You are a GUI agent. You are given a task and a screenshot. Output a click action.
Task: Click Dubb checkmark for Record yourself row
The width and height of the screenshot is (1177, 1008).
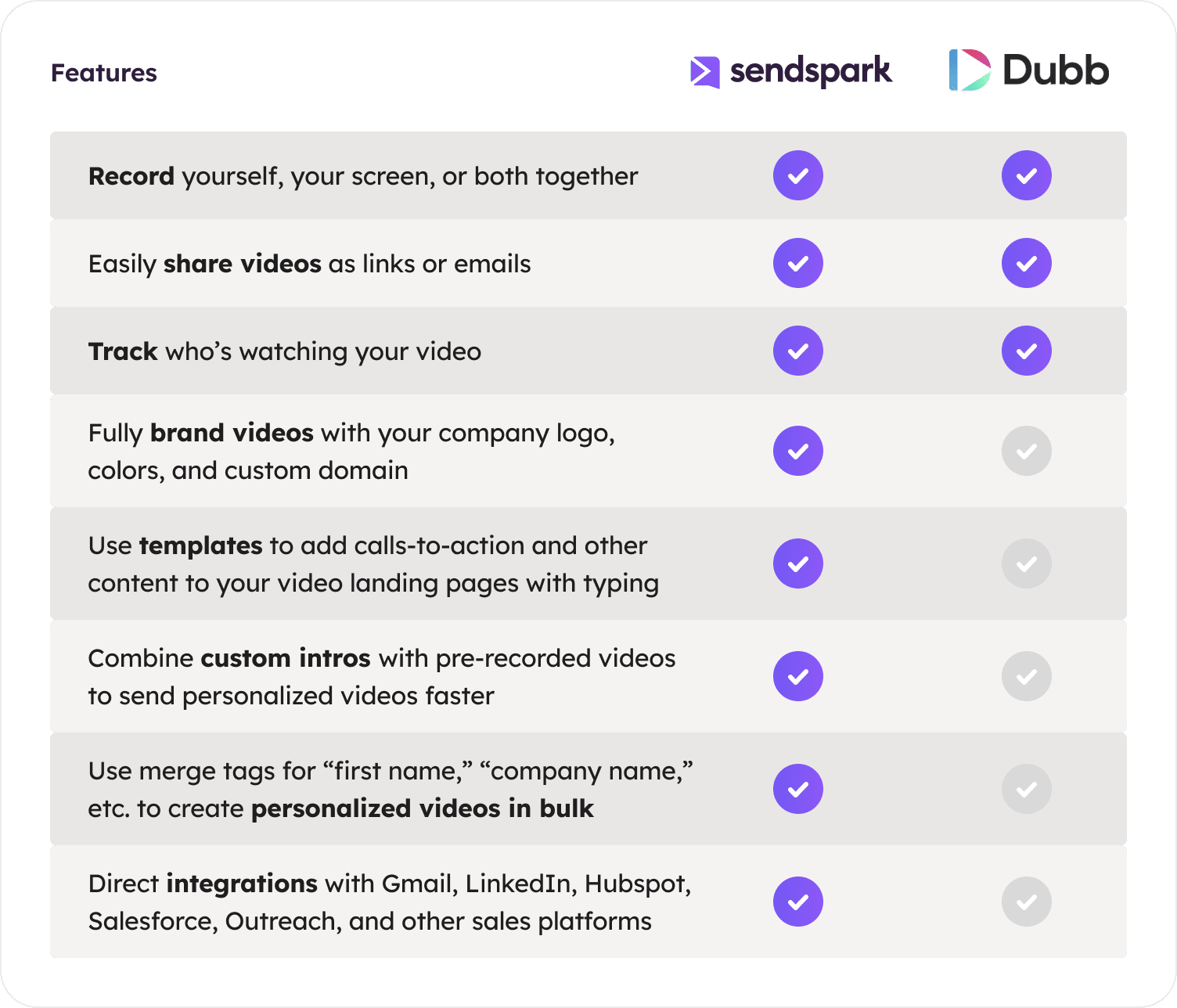1027,175
